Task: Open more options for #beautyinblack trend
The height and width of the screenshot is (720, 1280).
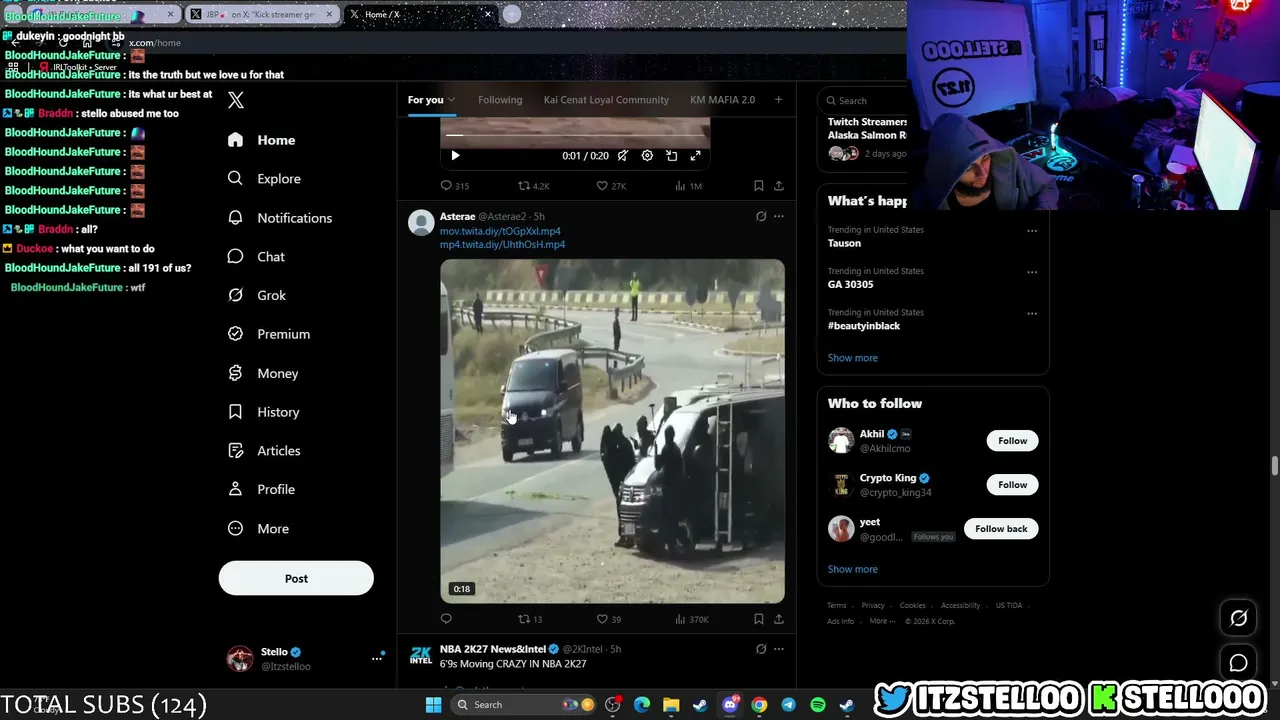Action: 1032,313
